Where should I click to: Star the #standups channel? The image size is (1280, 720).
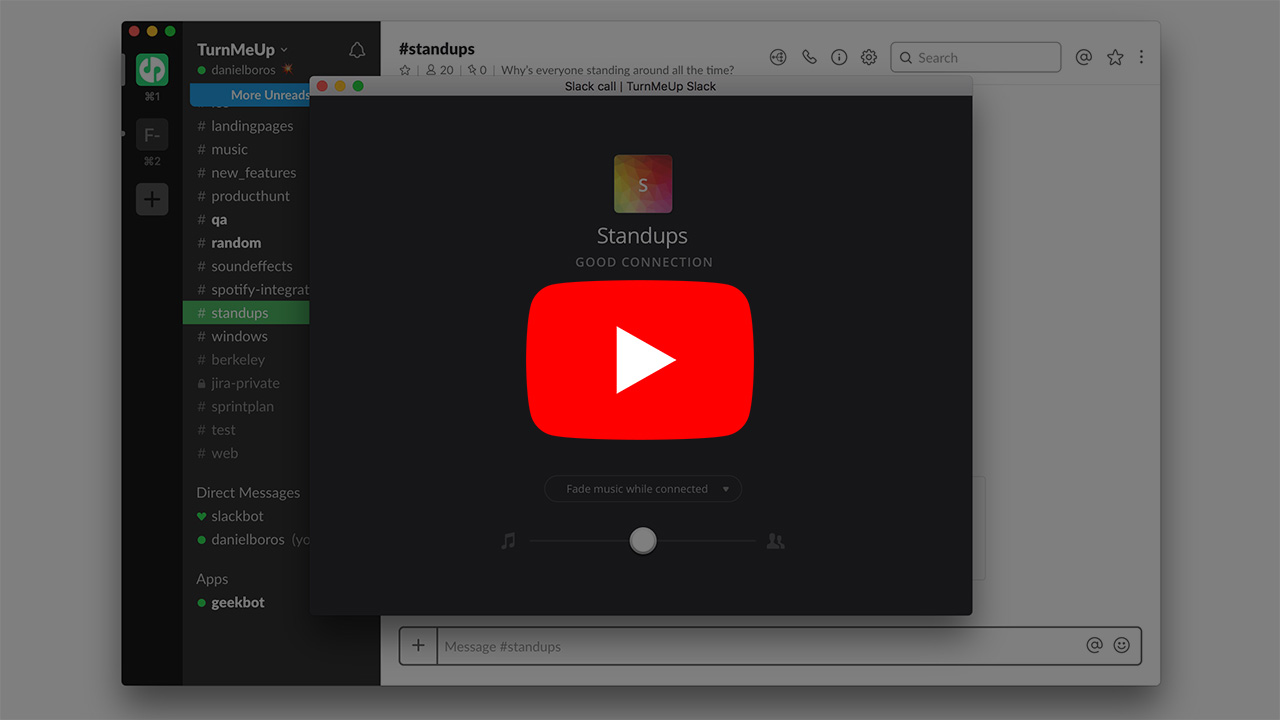click(x=405, y=71)
